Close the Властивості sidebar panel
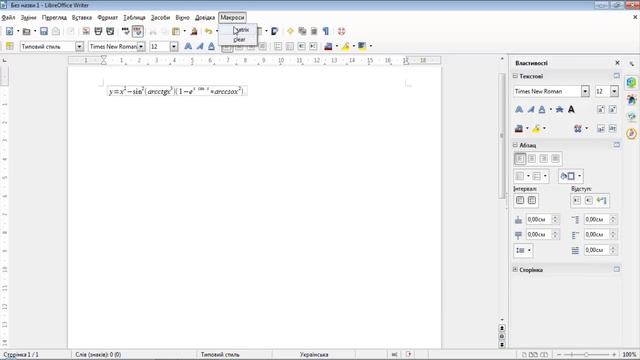 tap(617, 63)
